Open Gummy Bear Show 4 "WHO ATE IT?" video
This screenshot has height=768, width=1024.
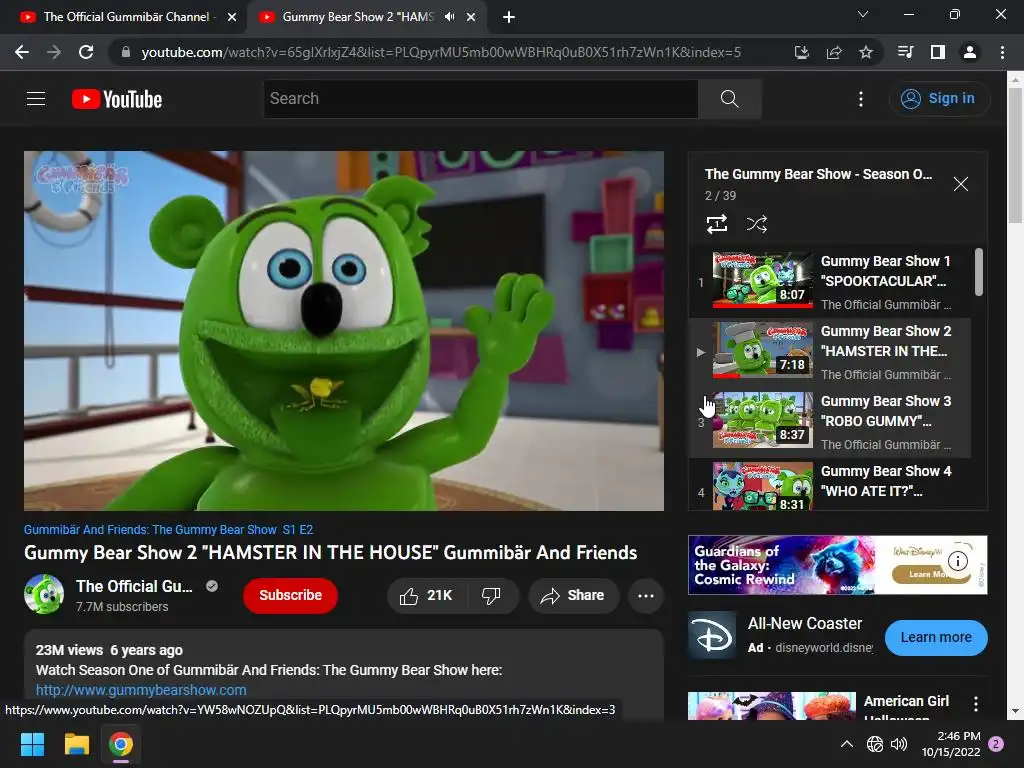(x=829, y=485)
